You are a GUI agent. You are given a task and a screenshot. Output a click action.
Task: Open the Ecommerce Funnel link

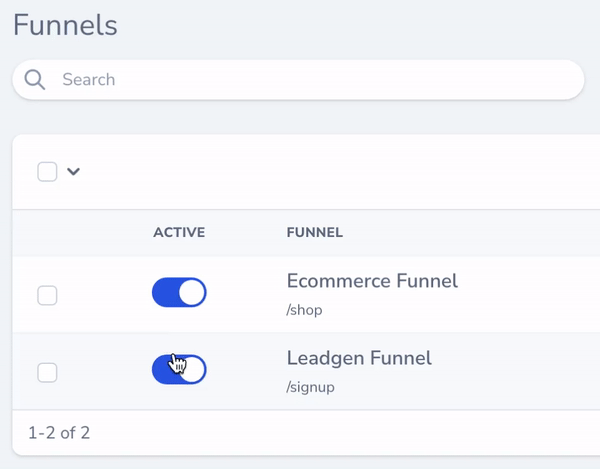coord(372,281)
